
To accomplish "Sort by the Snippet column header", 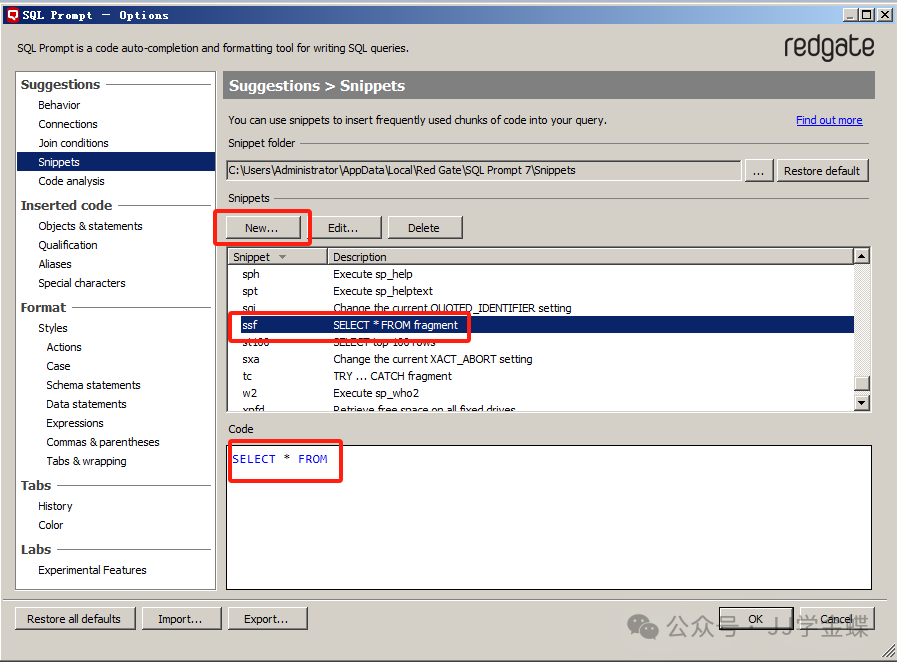I will (277, 257).
